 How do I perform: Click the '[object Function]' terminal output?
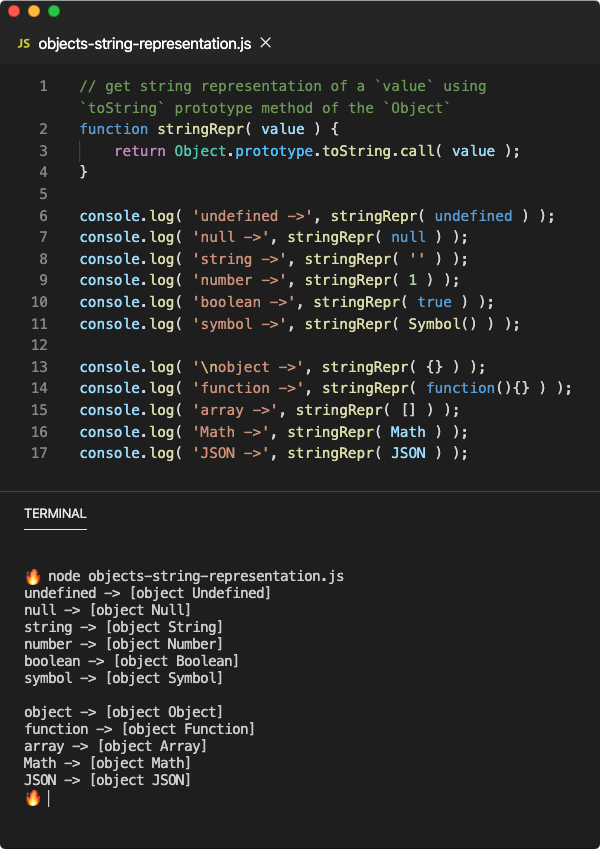pyautogui.click(x=178, y=729)
